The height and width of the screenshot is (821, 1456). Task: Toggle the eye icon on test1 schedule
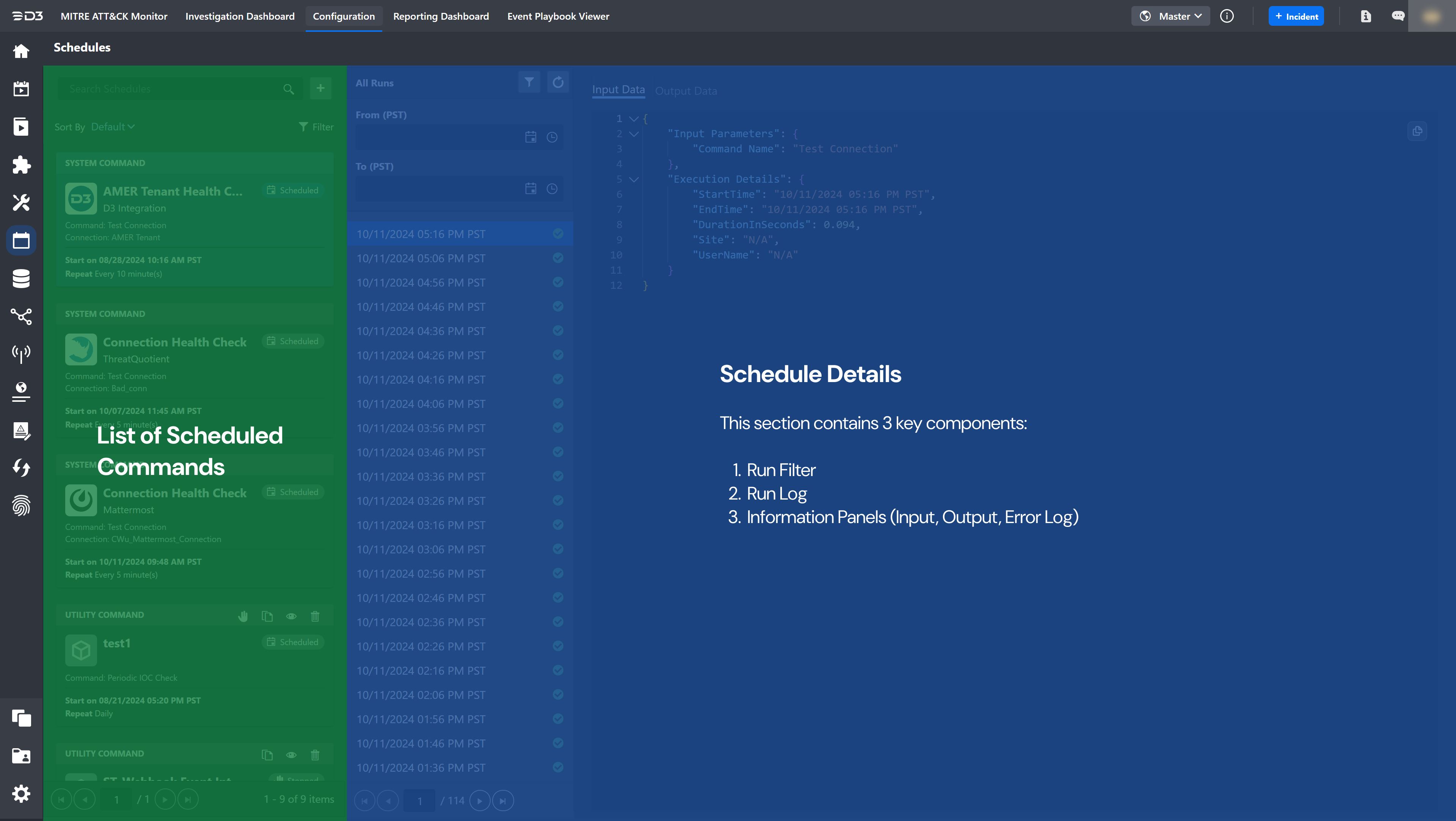[x=291, y=616]
